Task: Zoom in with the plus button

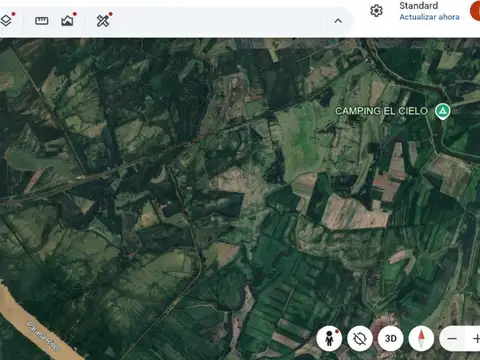Action: 475,339
